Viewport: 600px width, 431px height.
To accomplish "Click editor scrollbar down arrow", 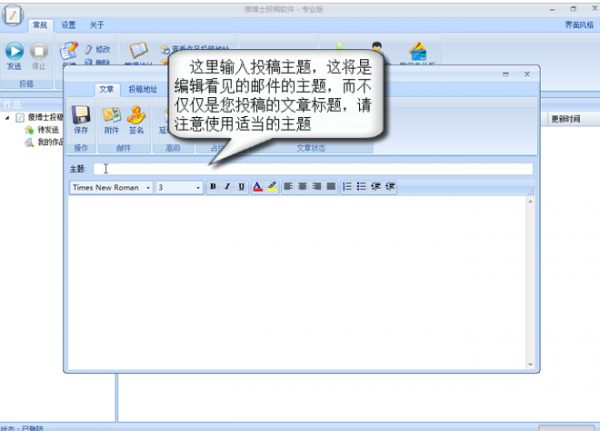I will point(530,364).
